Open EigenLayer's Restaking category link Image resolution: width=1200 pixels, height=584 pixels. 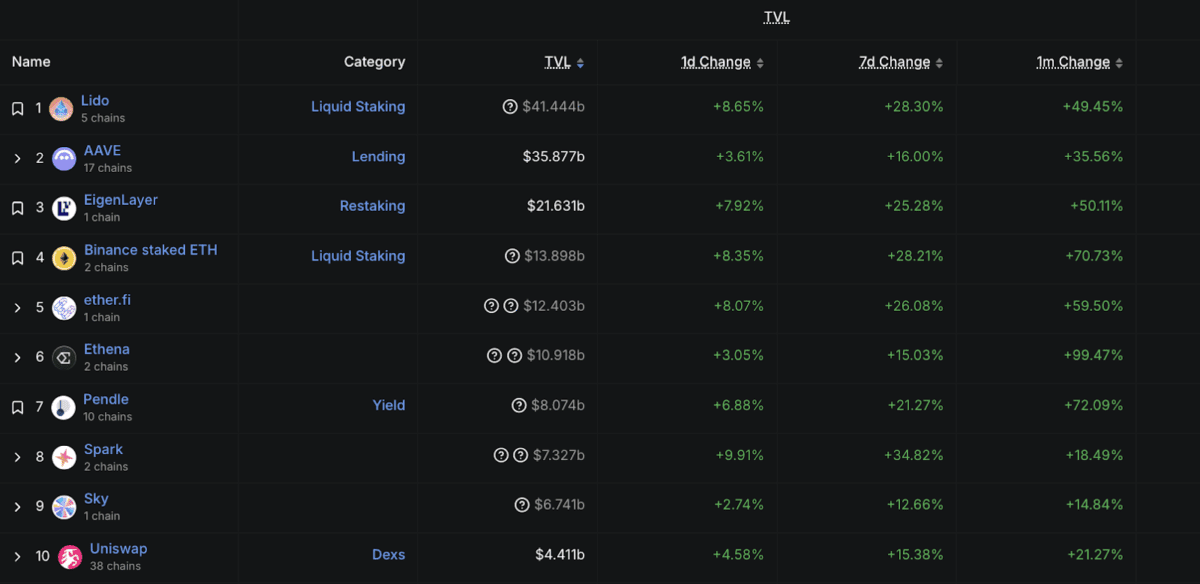coord(372,206)
